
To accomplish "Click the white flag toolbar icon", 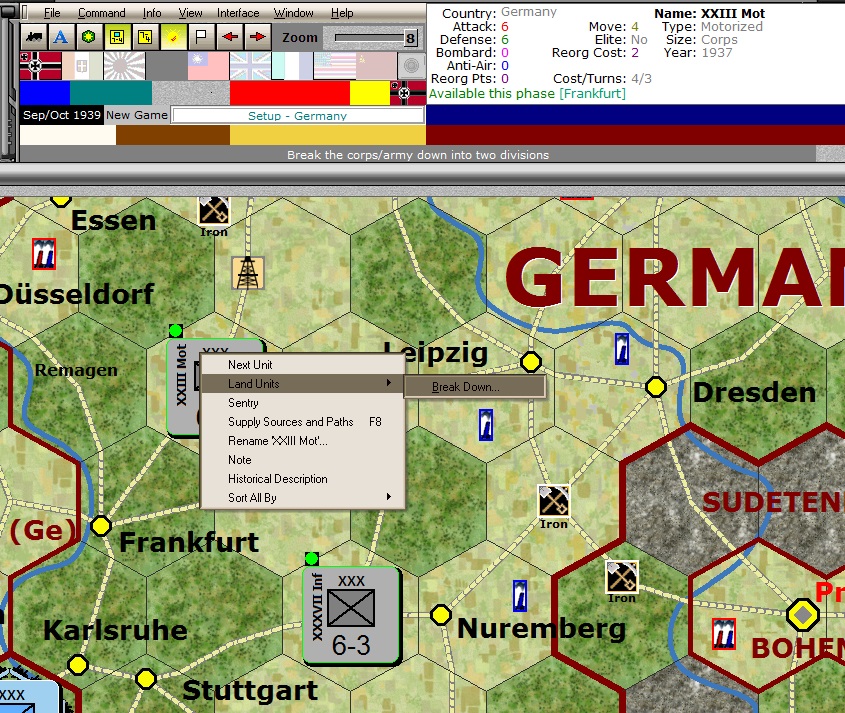I will click(x=201, y=37).
